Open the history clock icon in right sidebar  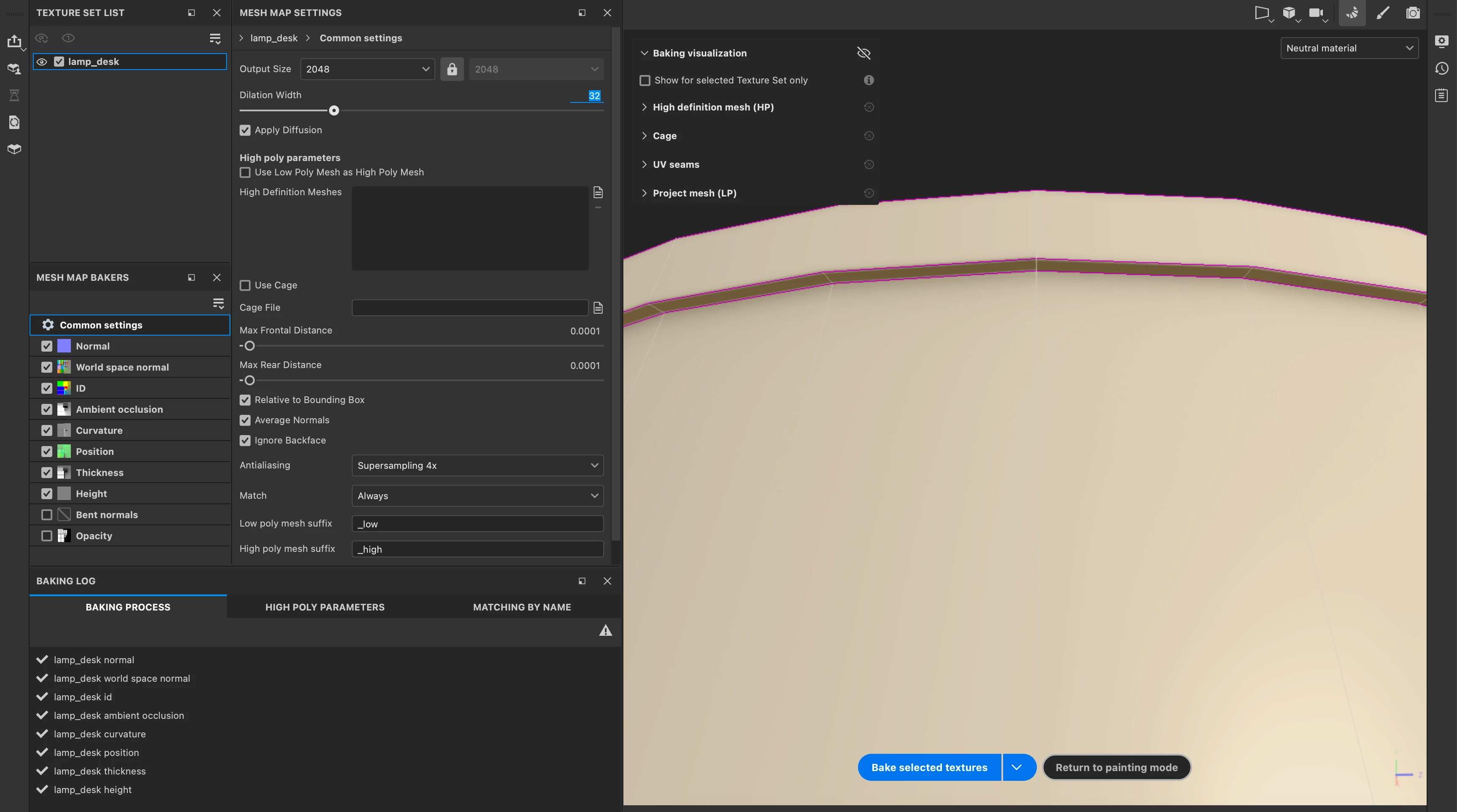(x=1441, y=68)
